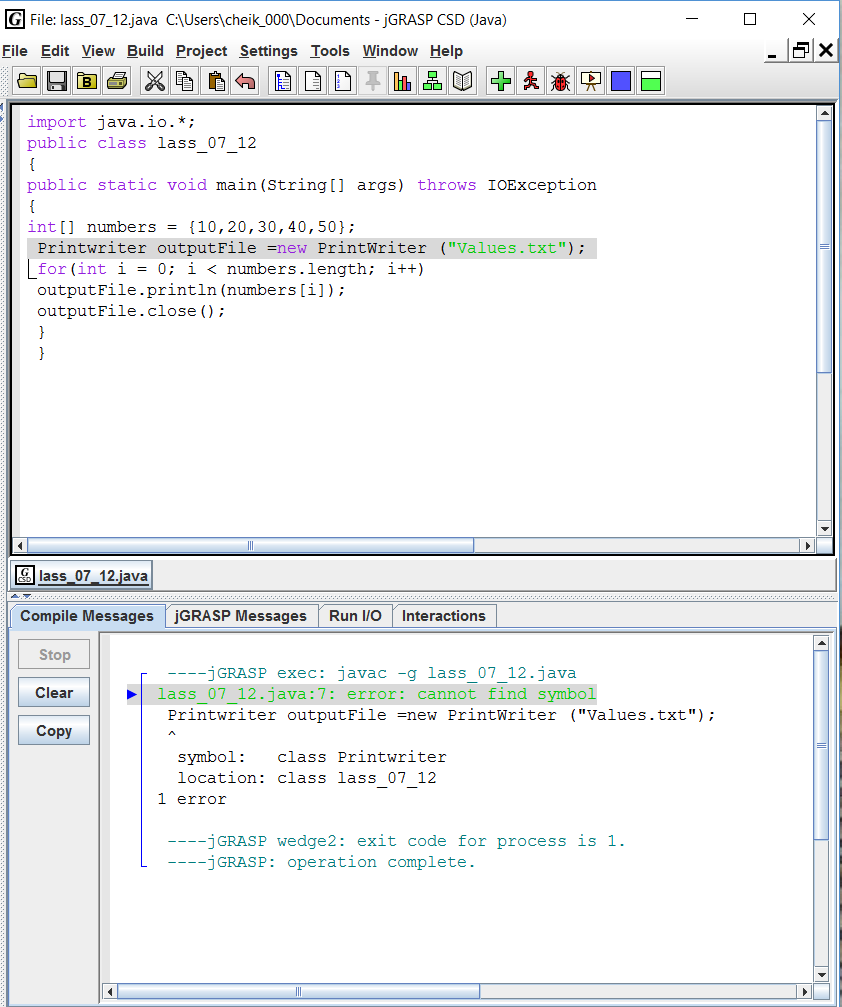
Task: Paste from clipboard using the toolbar icon
Action: 216,81
